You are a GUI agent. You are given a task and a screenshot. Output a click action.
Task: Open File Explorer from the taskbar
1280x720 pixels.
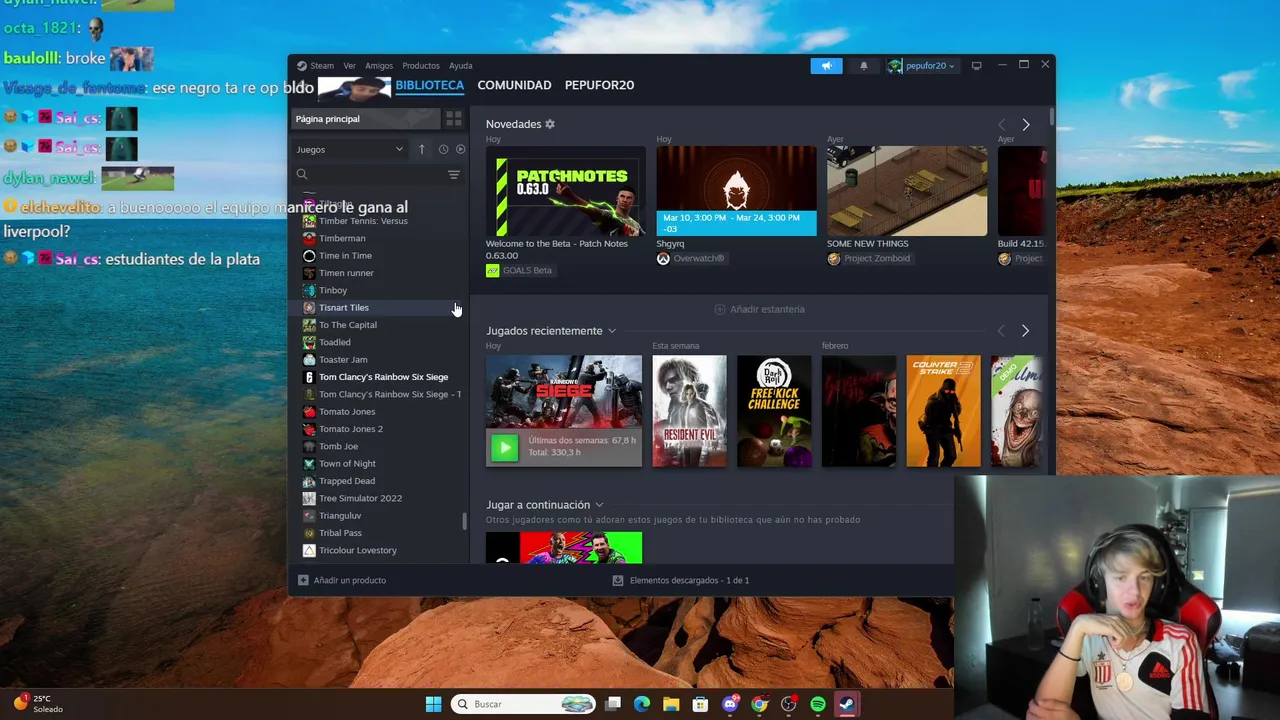(x=671, y=704)
